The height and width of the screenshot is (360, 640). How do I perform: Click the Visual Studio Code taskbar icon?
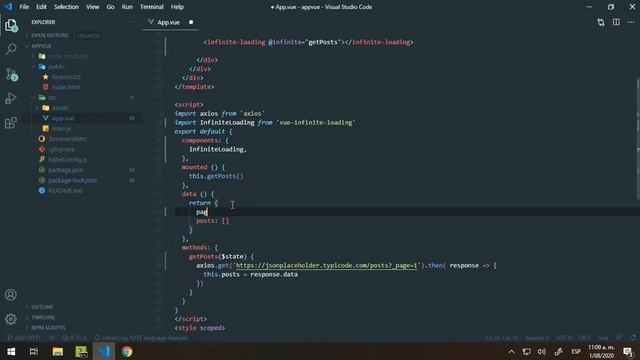[x=104, y=351]
